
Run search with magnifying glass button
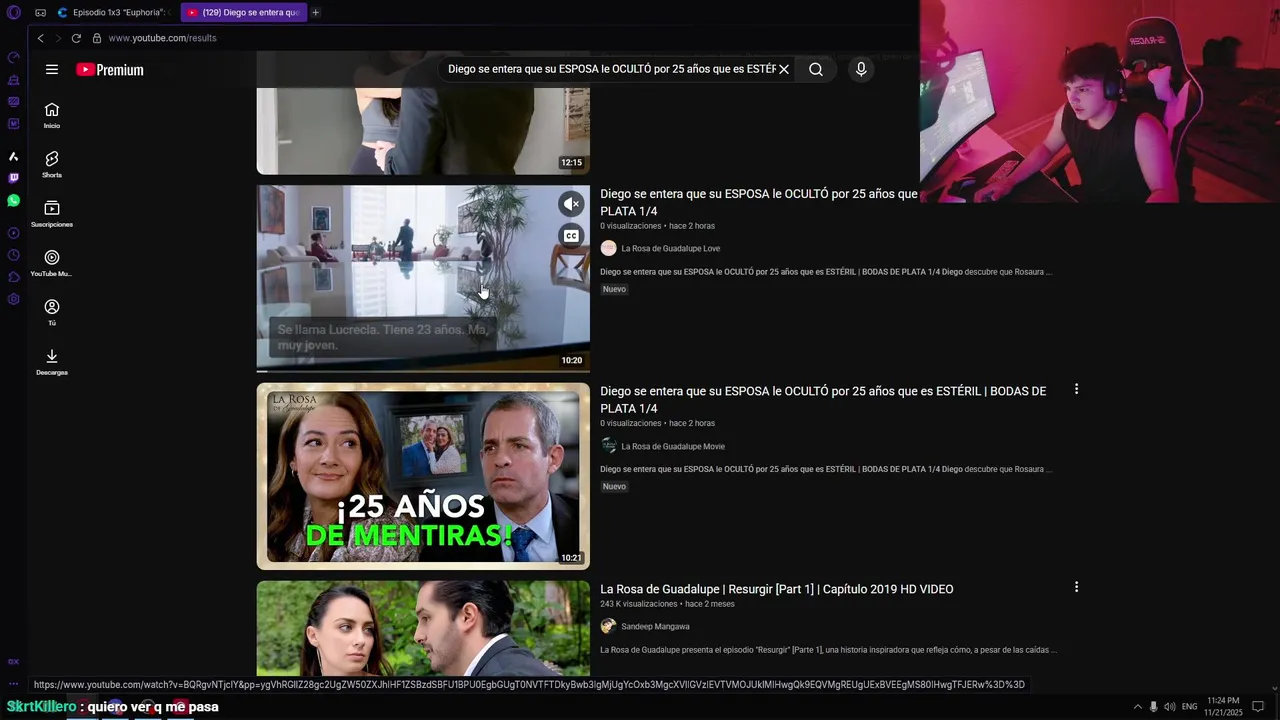[x=816, y=69]
